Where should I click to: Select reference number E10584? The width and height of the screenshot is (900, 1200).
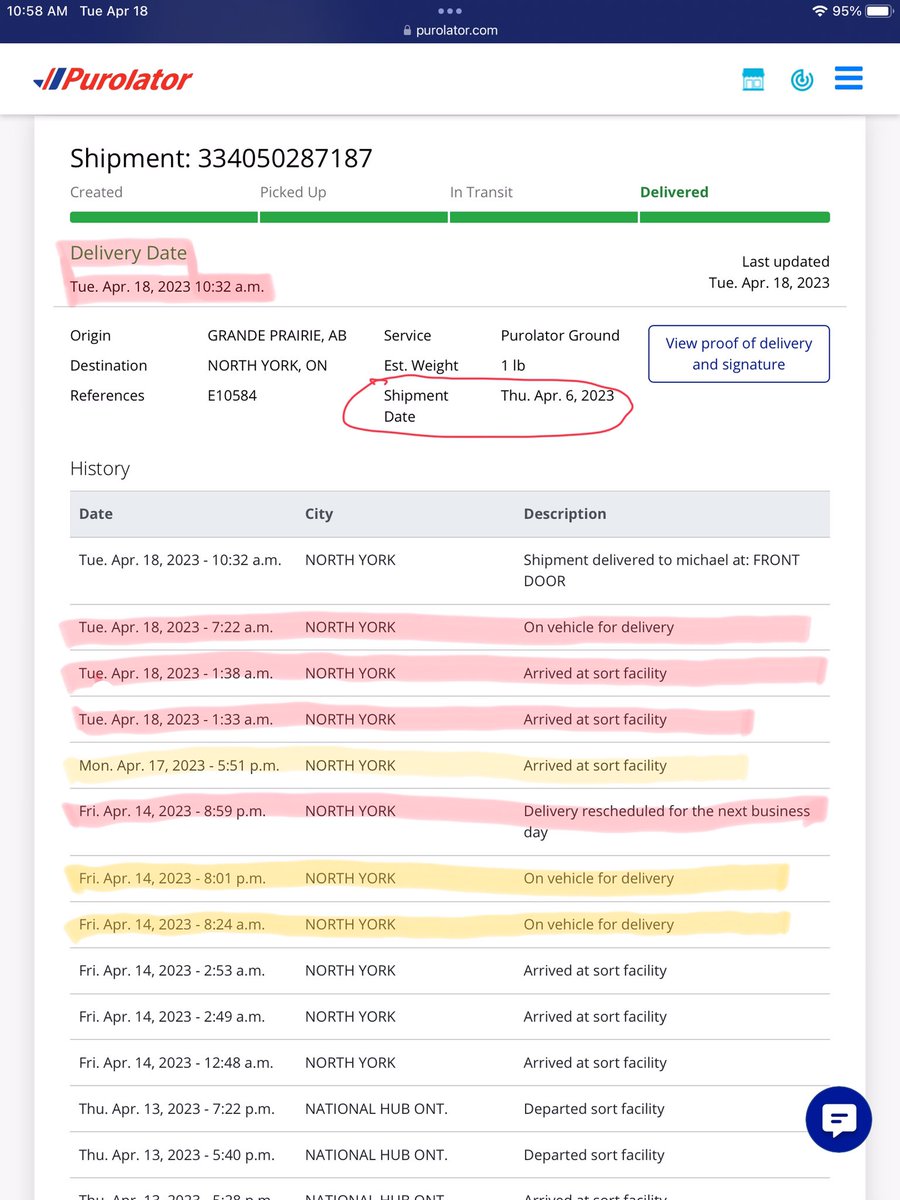coord(232,396)
